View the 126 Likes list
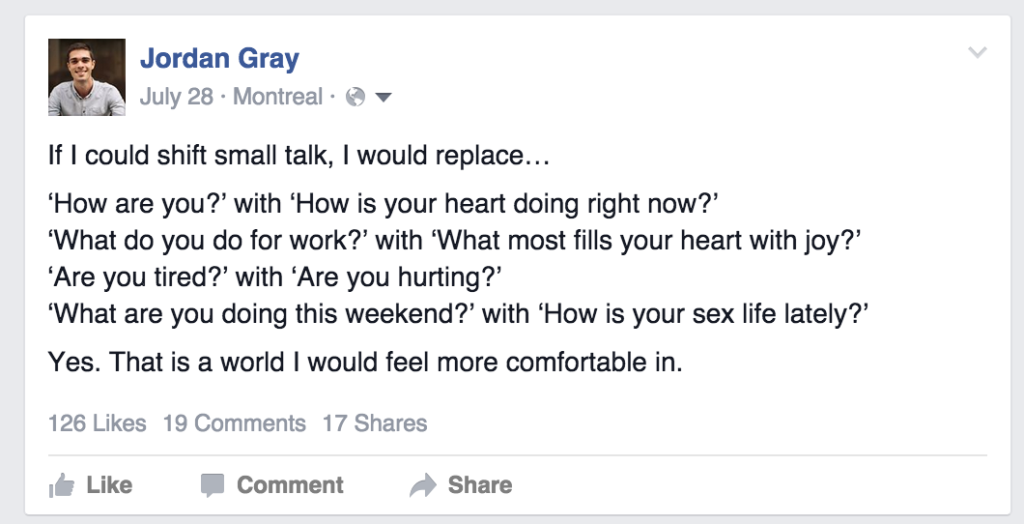 (97, 423)
